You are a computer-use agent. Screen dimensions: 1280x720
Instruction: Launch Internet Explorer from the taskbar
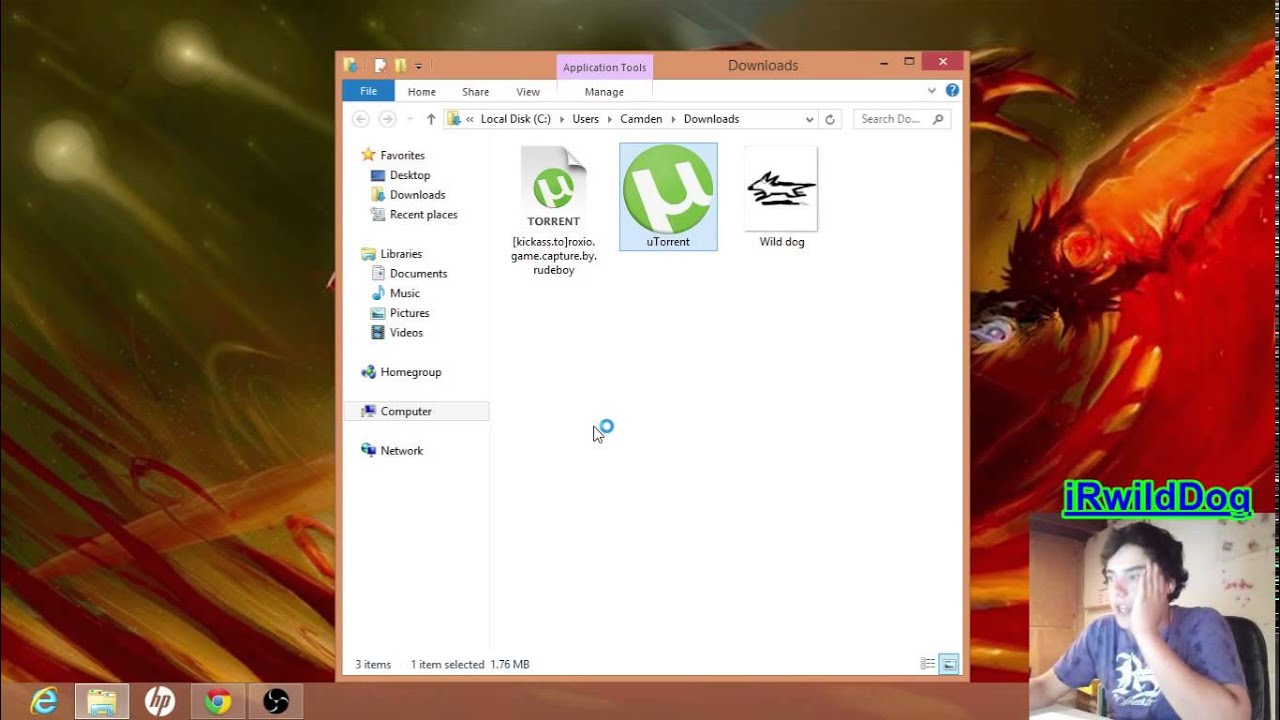pos(43,701)
